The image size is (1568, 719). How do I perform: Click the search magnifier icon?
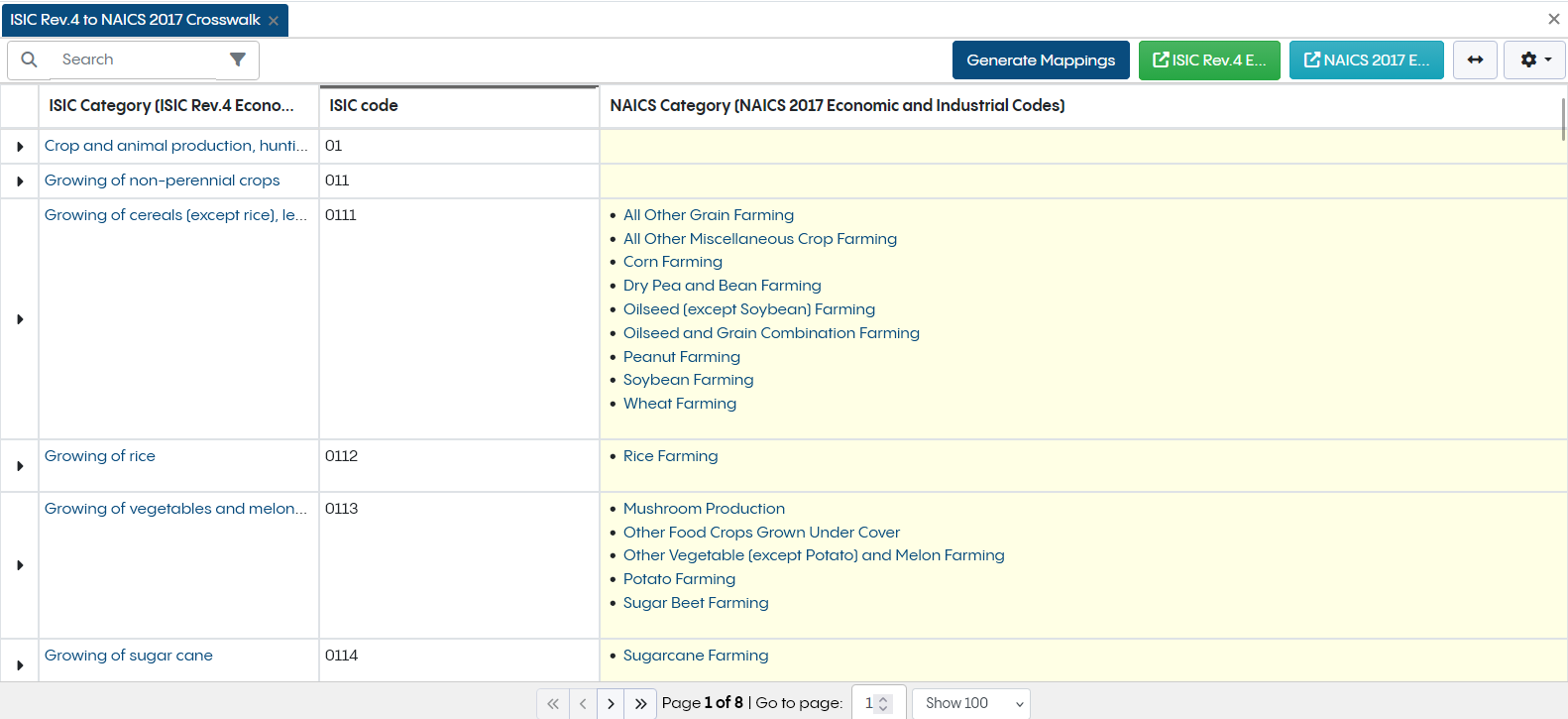pos(30,60)
